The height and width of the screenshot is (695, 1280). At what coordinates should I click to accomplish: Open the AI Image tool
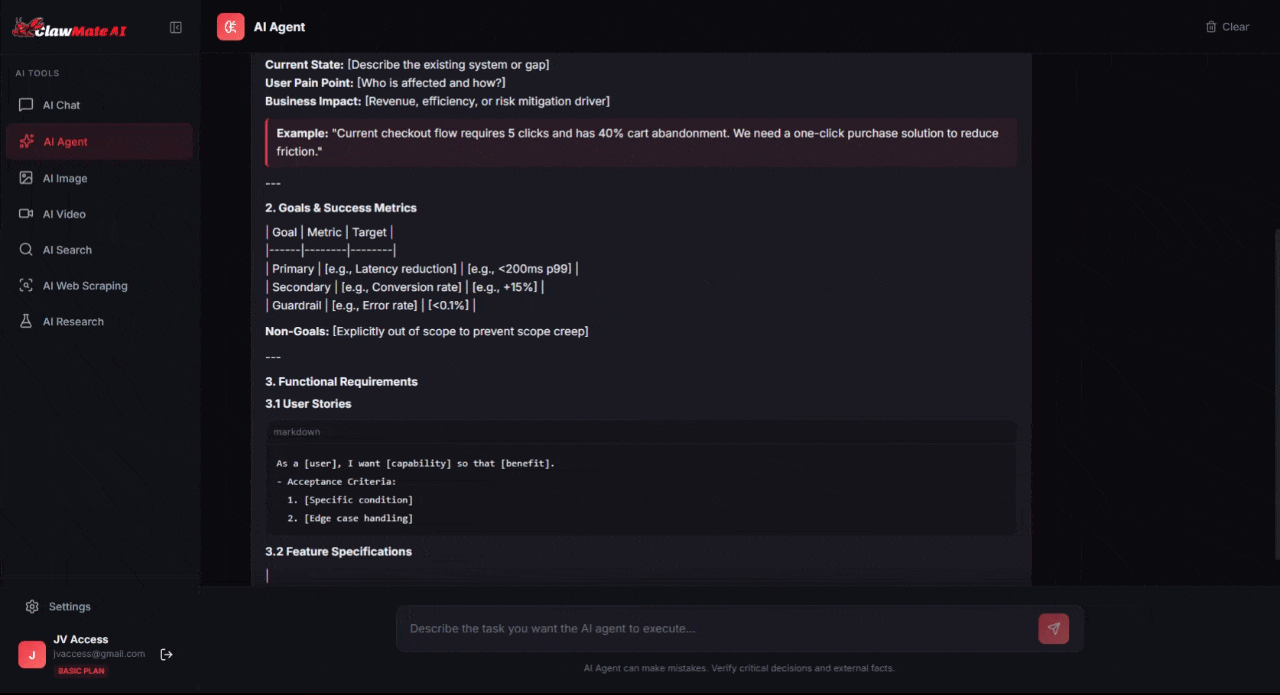(x=65, y=178)
